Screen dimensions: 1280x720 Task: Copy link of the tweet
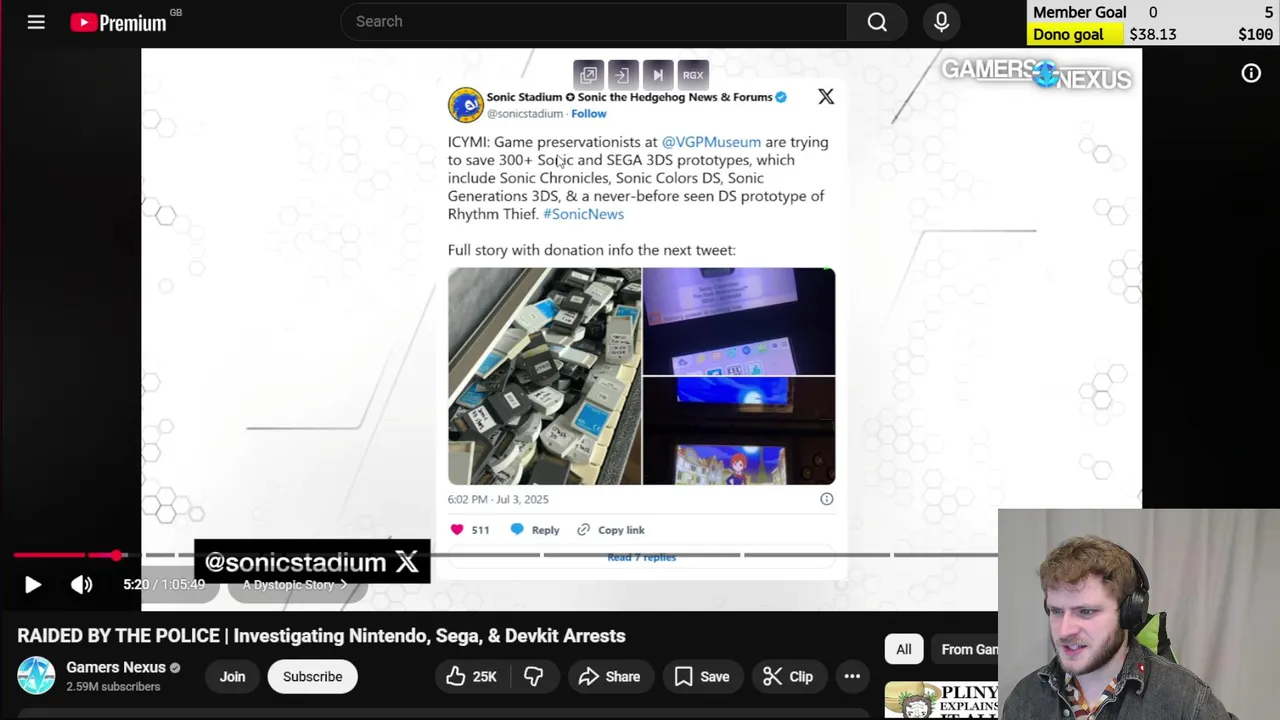point(611,530)
